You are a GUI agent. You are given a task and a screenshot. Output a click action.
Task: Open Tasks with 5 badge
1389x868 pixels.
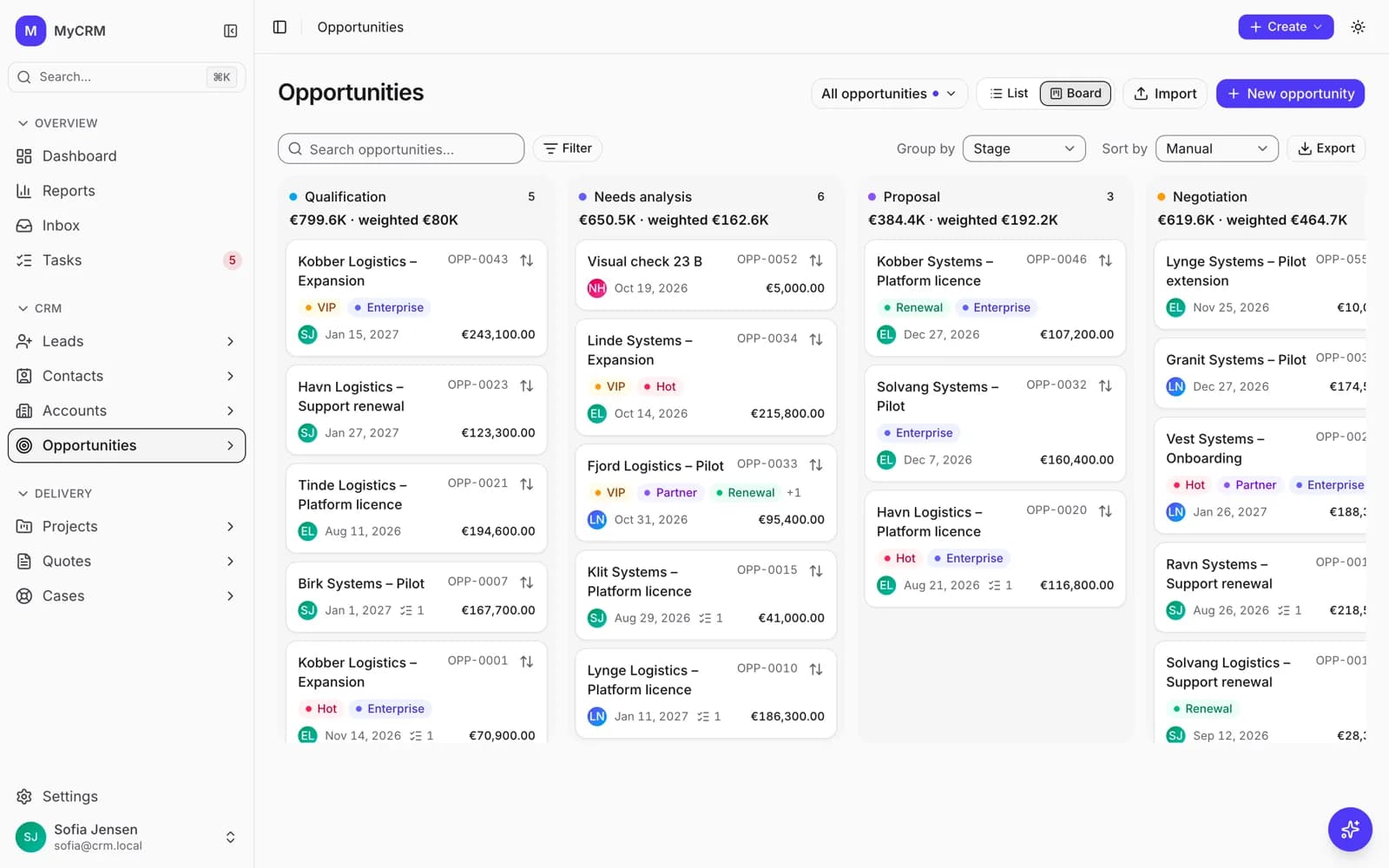pyautogui.click(x=127, y=260)
